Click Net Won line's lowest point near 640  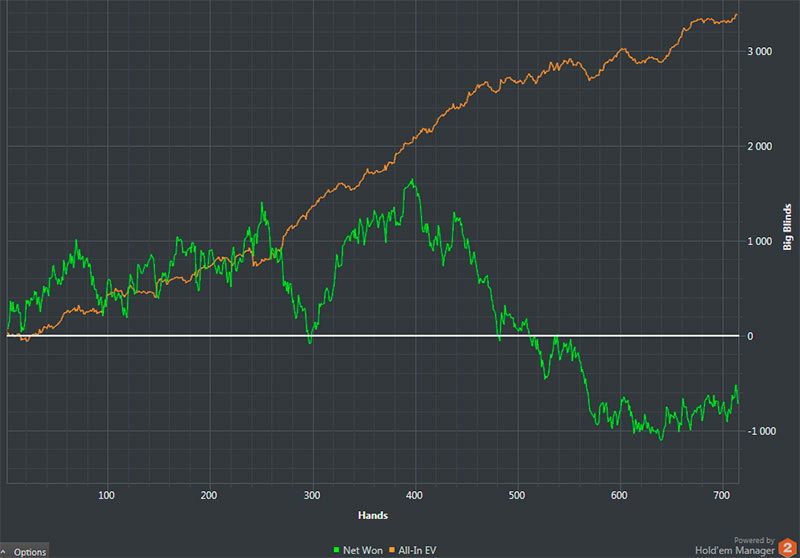tap(661, 439)
